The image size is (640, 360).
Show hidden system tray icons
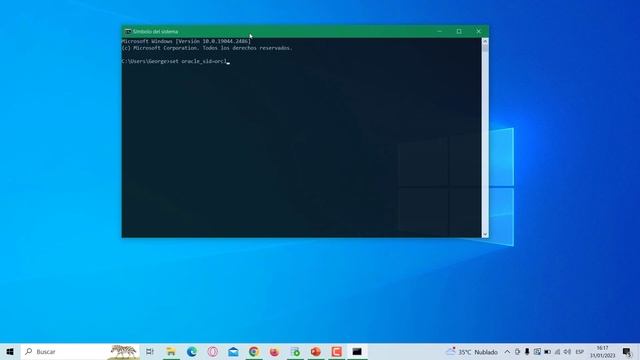click(x=507, y=351)
